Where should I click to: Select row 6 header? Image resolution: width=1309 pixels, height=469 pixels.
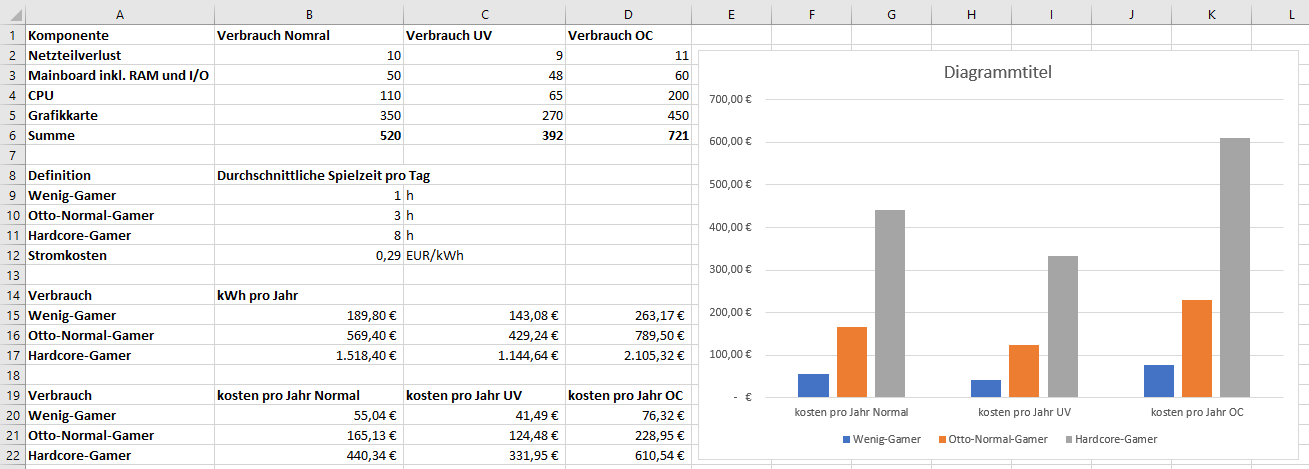coord(12,135)
